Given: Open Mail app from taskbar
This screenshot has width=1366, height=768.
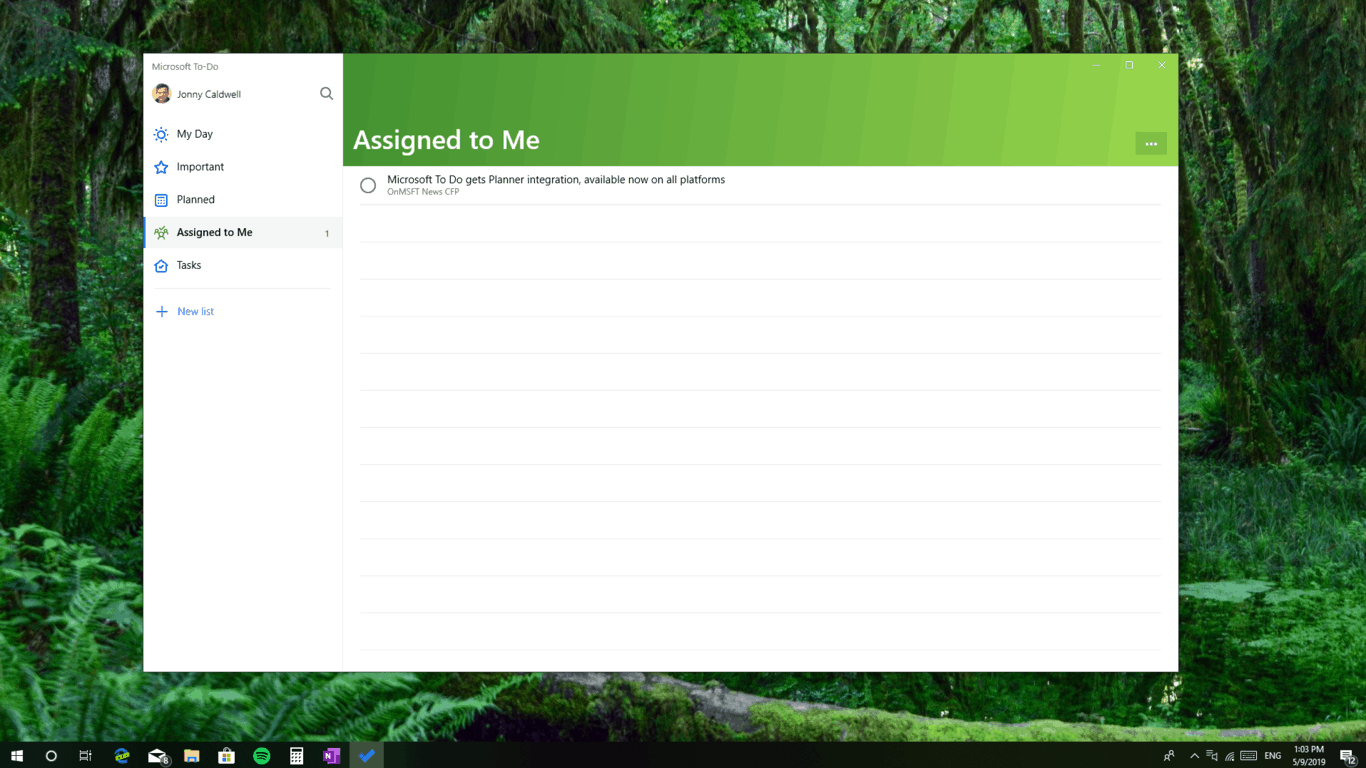Looking at the screenshot, I should [157, 756].
